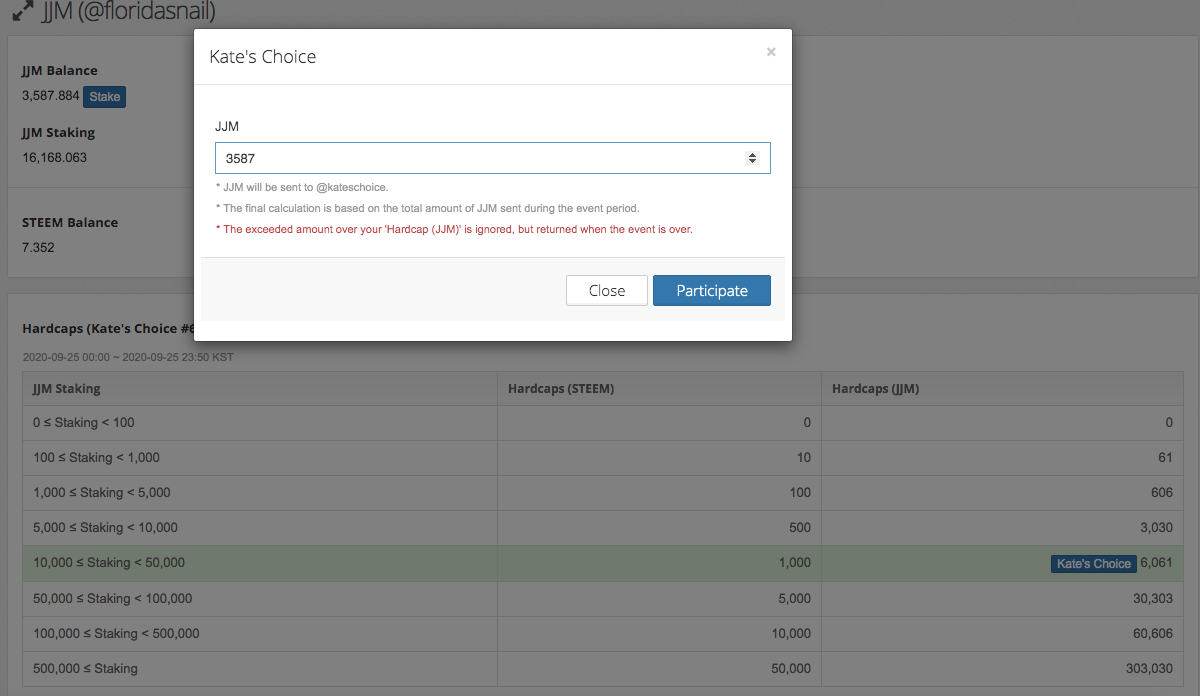Click the STEEM Balance value 7.352
This screenshot has height=696, width=1200.
click(38, 248)
